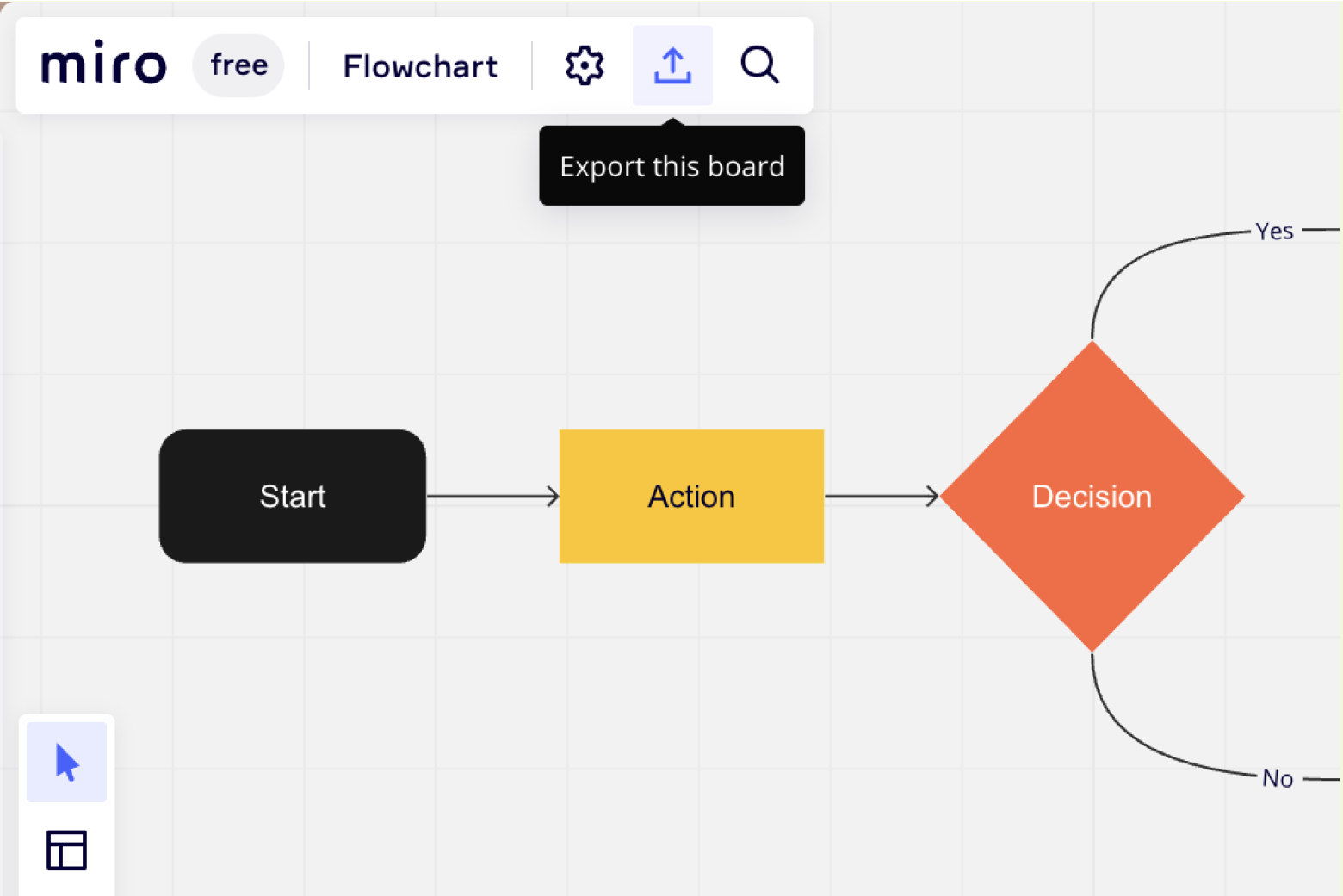Click empty canvas grid below Start shape
The height and width of the screenshot is (896, 1343).
(293, 671)
